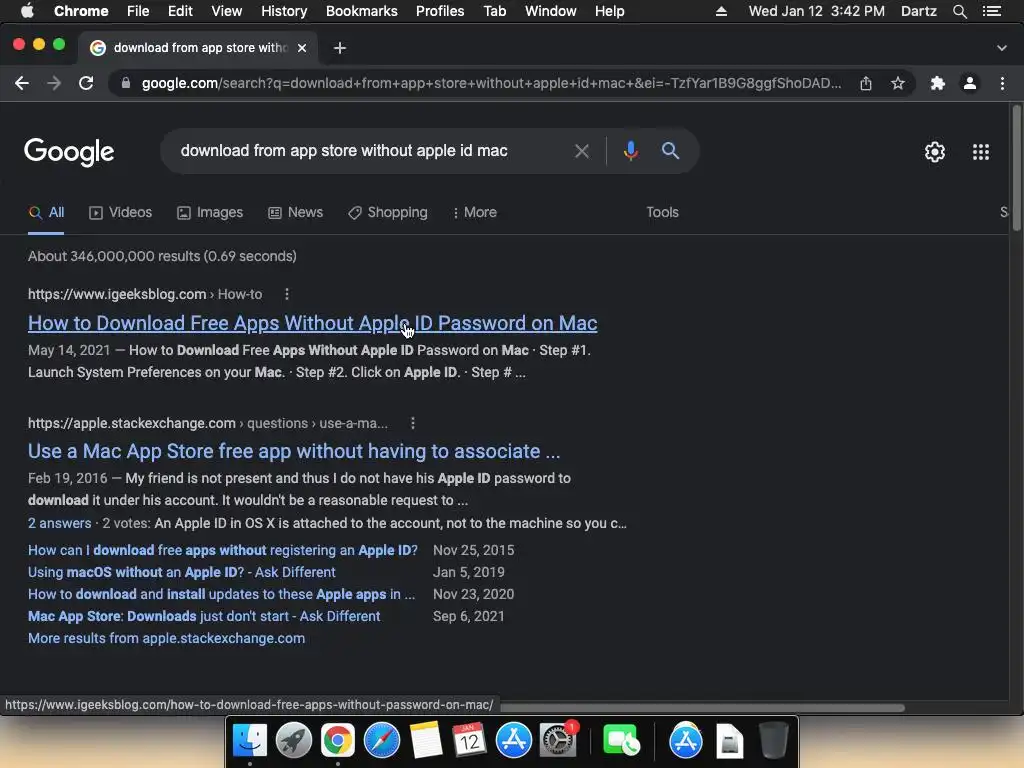Open How to Download Free Apps result

[312, 323]
